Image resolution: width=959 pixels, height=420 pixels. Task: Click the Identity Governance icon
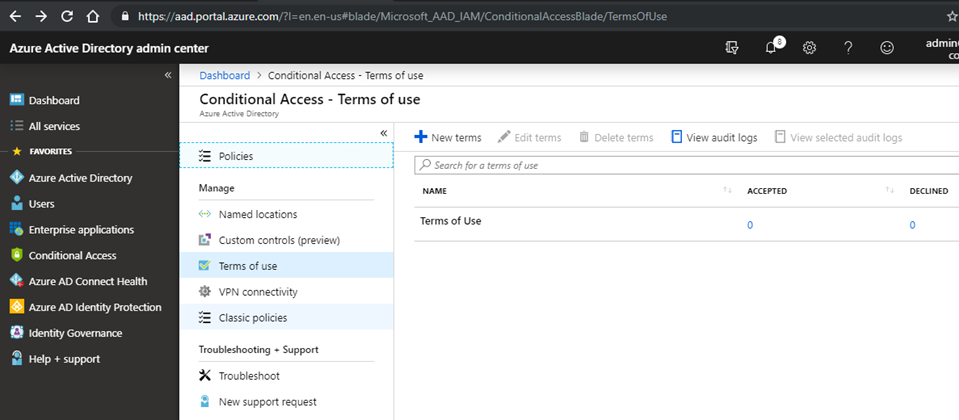coord(17,333)
